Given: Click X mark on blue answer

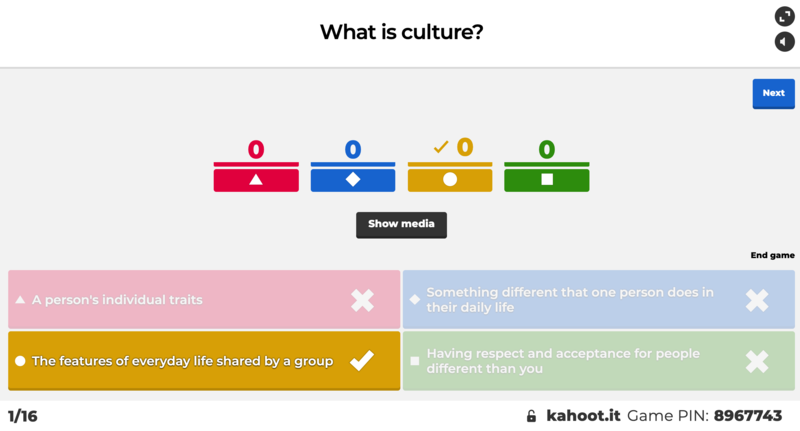Looking at the screenshot, I should (757, 300).
